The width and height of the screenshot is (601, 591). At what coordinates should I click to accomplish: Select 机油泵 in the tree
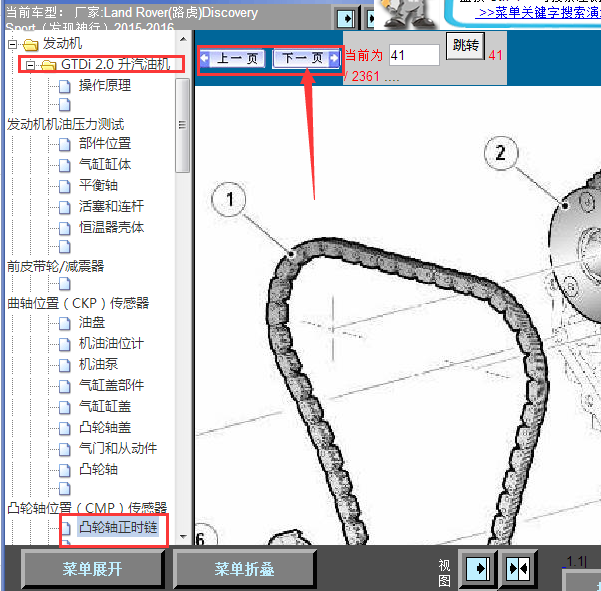(98, 364)
